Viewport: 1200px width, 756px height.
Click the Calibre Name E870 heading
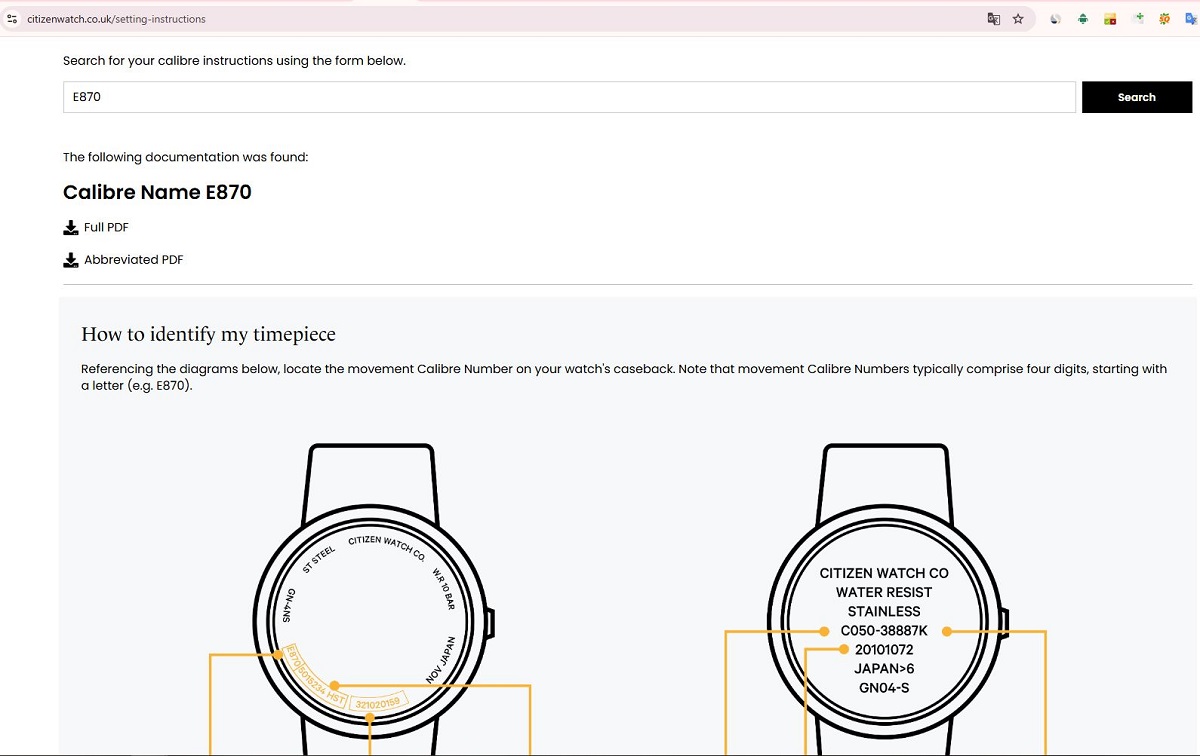coord(157,192)
